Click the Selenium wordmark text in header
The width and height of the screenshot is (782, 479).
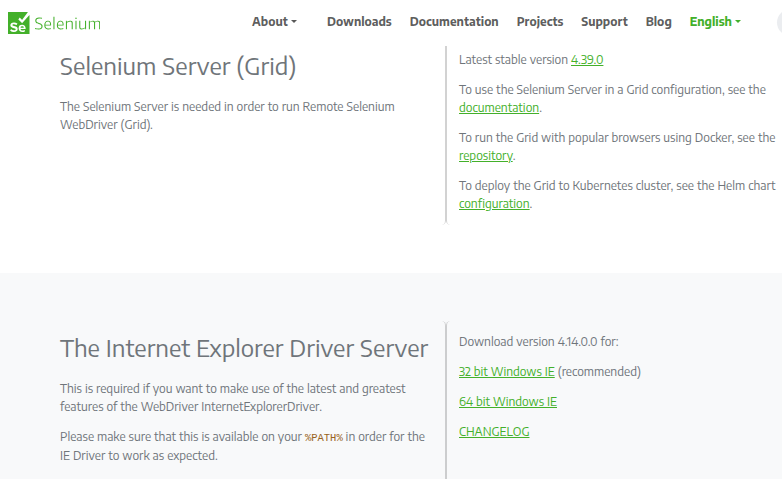(67, 23)
